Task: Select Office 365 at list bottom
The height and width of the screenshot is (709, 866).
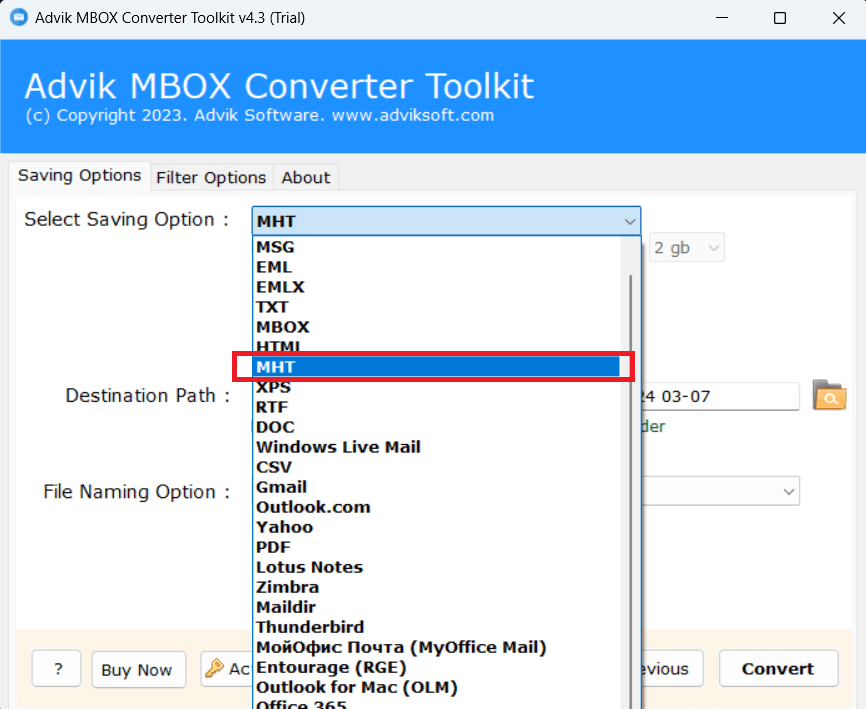Action: pyautogui.click(x=436, y=703)
